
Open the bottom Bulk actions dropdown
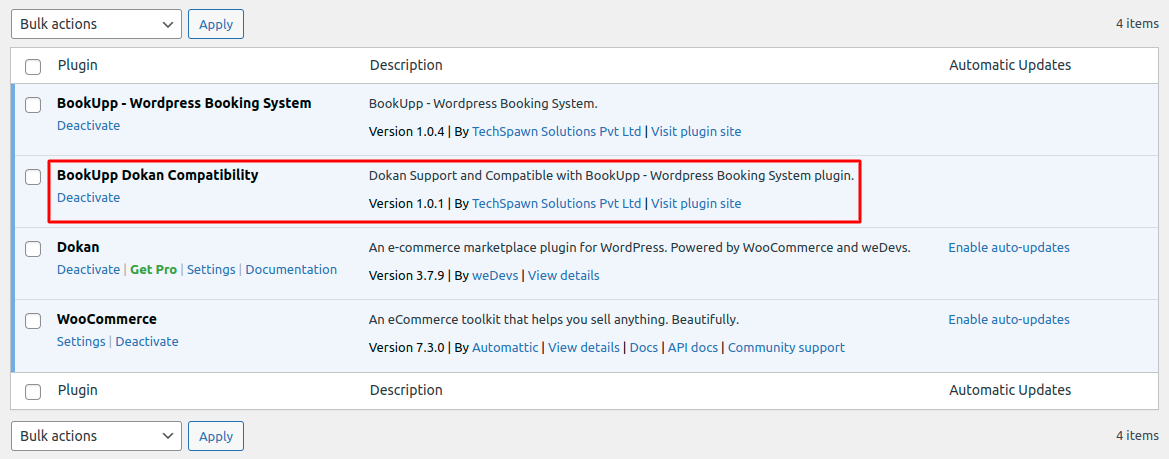[96, 436]
